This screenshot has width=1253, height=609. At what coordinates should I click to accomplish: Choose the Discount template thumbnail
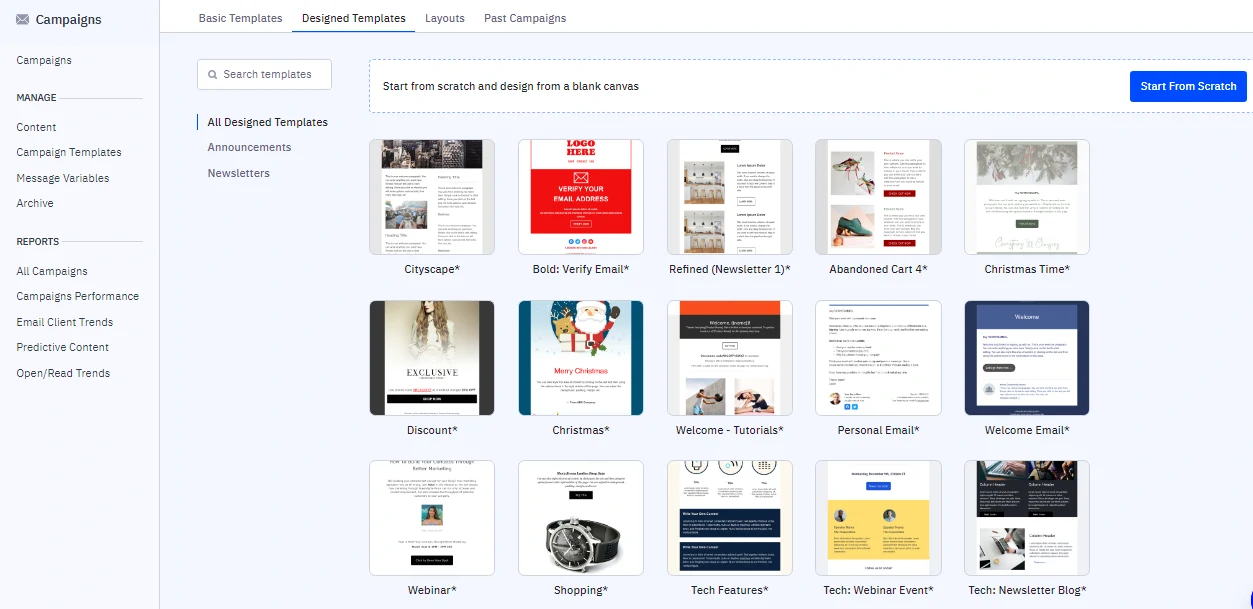click(432, 358)
